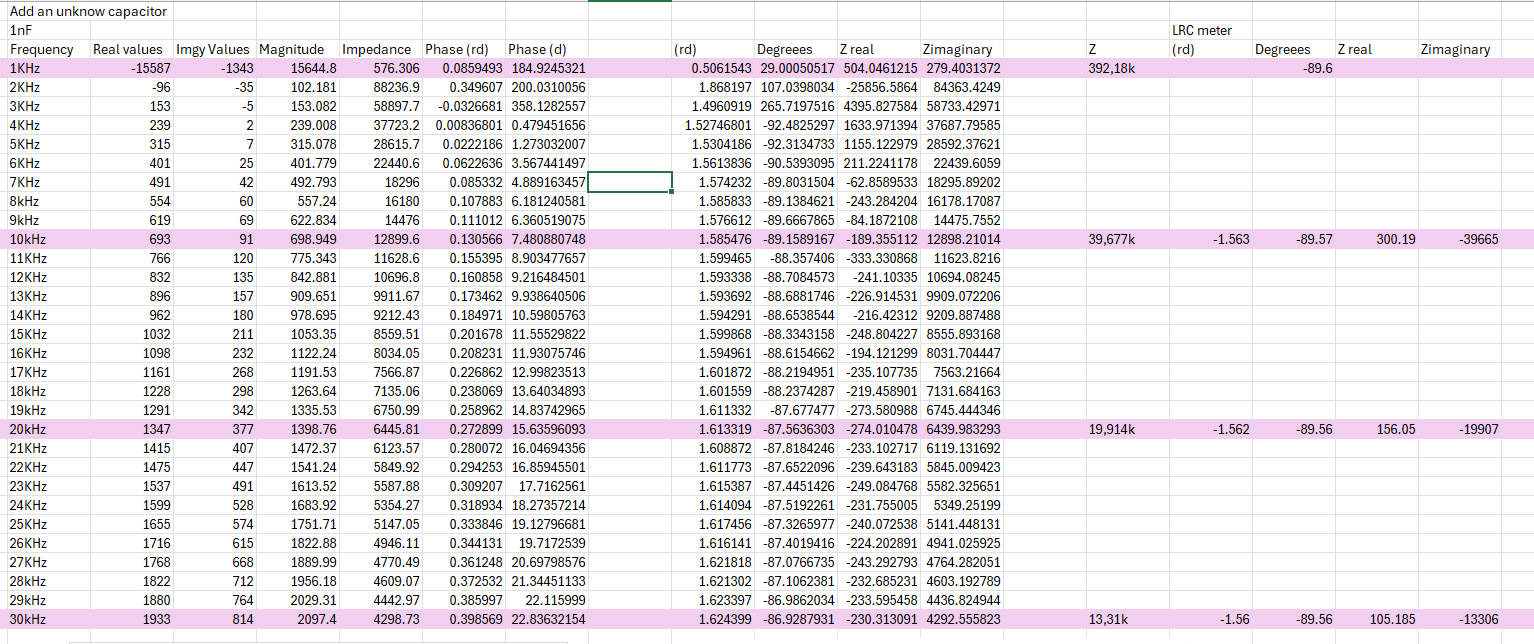The height and width of the screenshot is (644, 1534).
Task: Click the Z real value '-25856.5864'
Action: [x=881, y=87]
